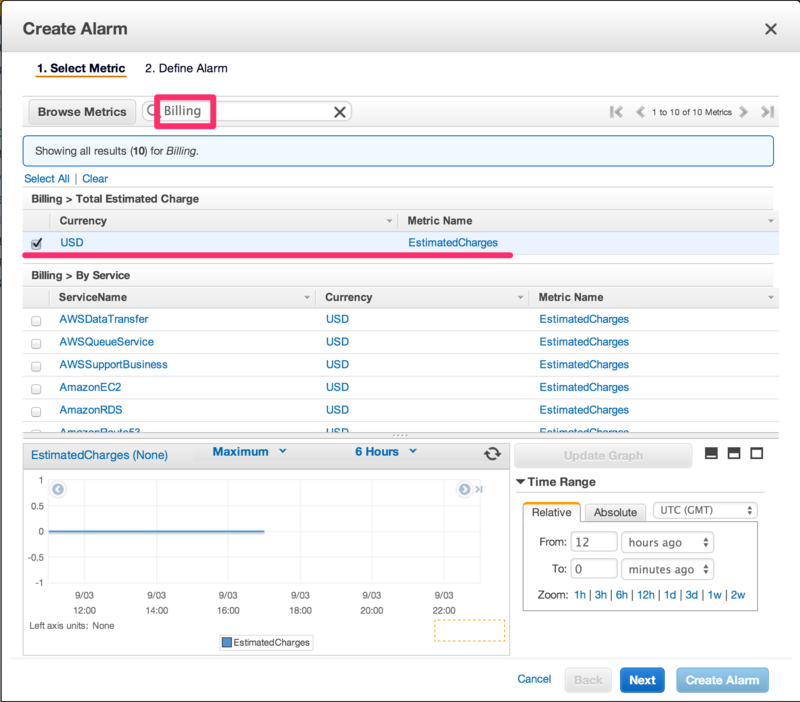Image resolution: width=800 pixels, height=702 pixels.
Task: Check the AmazonEC2 metric row
Action: coord(36,389)
